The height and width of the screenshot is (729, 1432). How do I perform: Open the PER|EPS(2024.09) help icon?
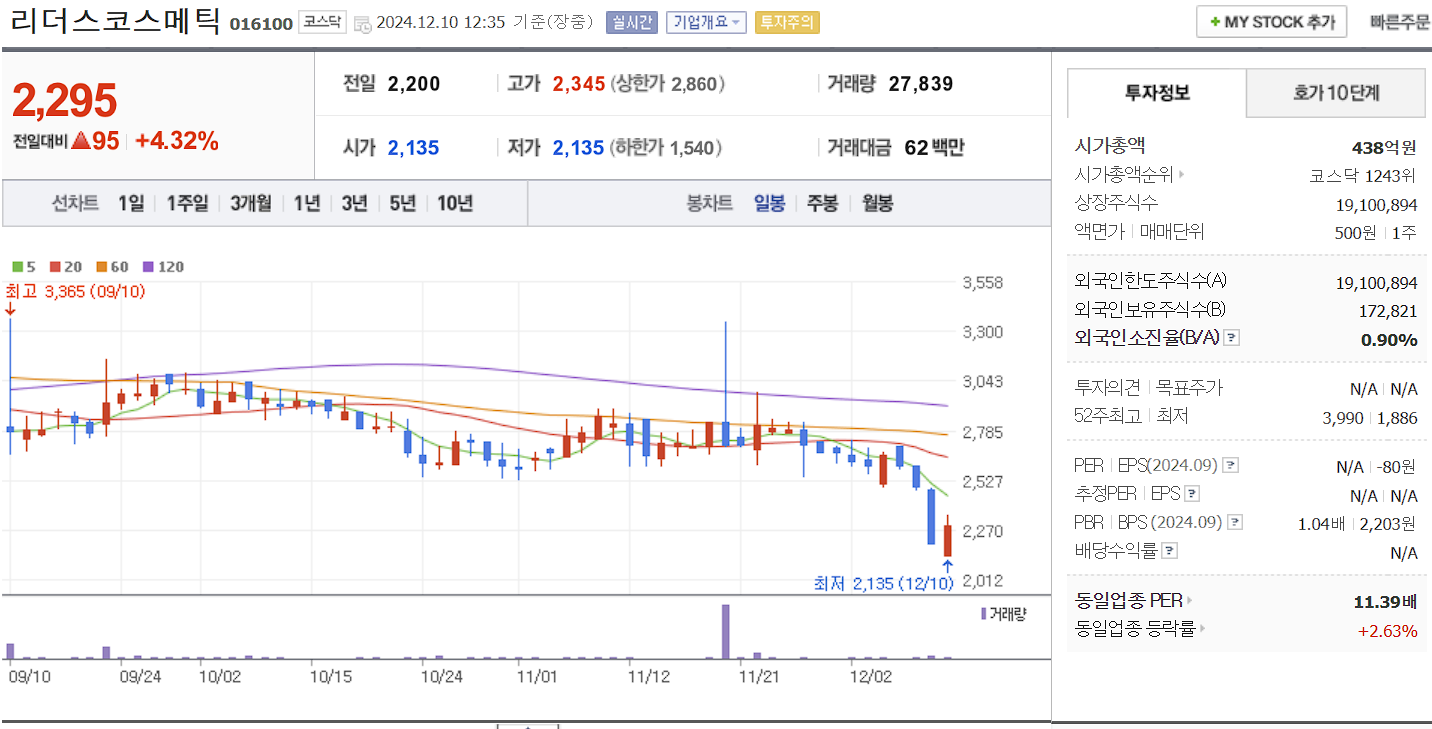click(x=1230, y=465)
